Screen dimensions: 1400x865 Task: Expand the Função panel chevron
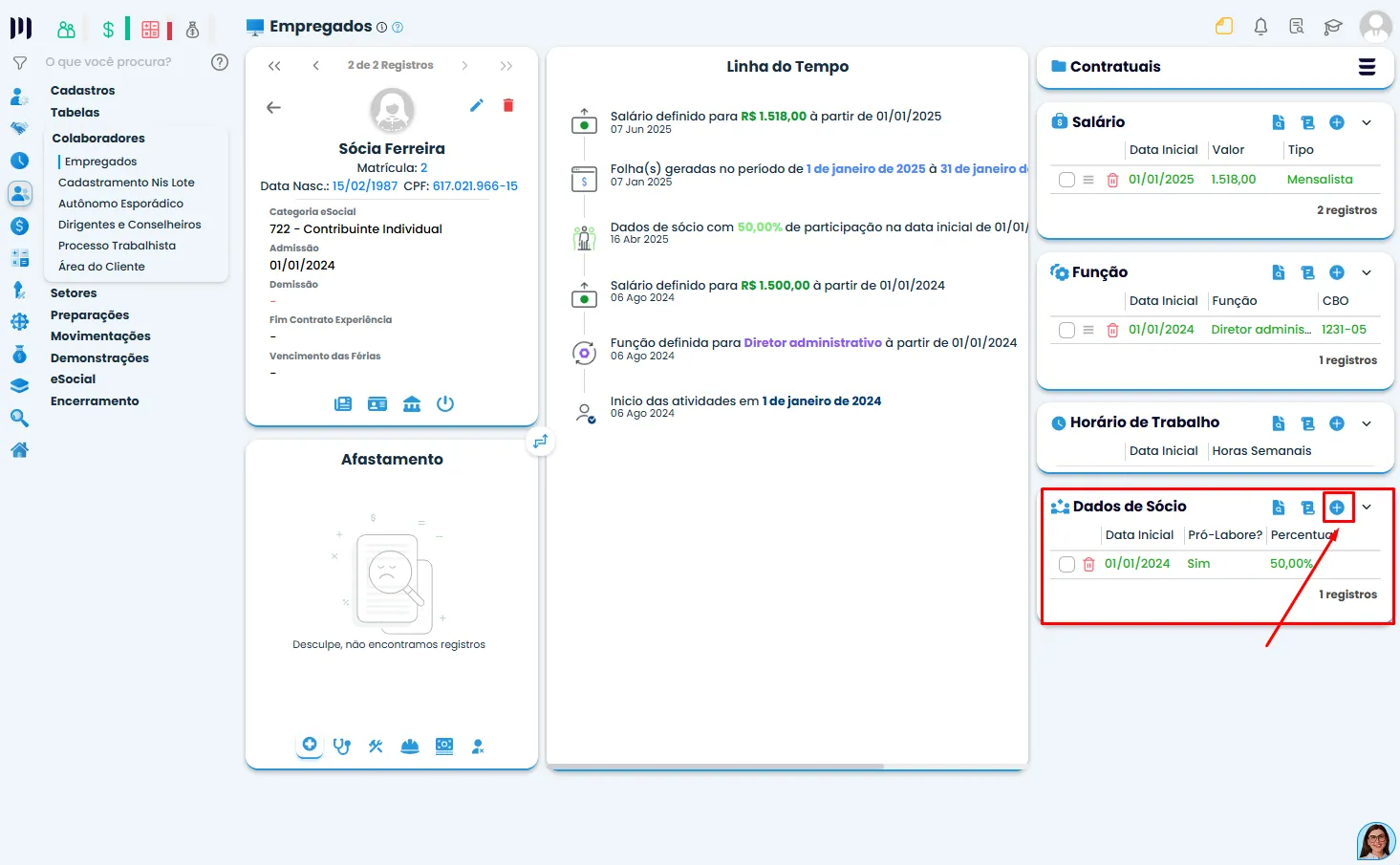pos(1367,273)
